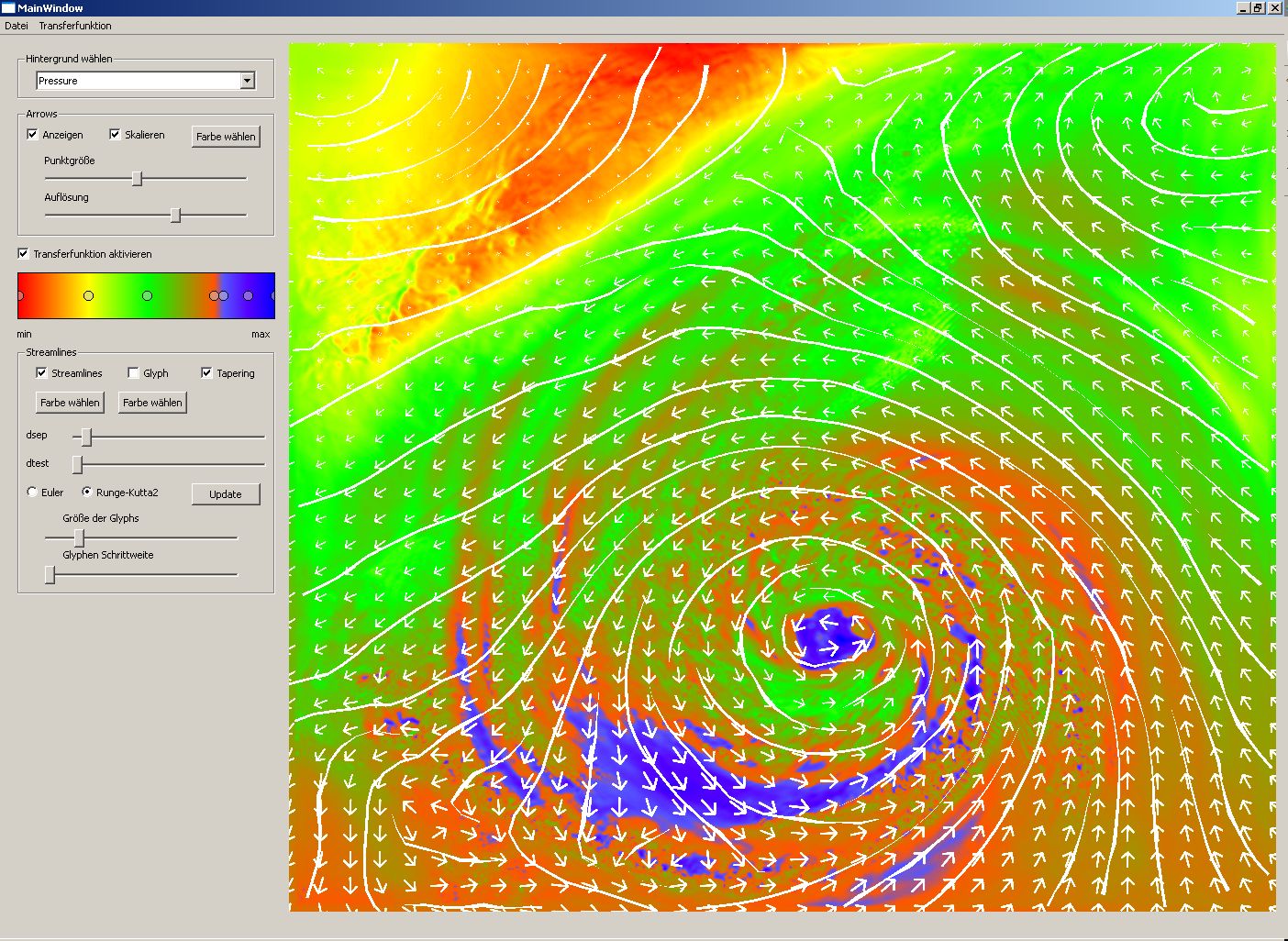Toggle the Tapering checkbox

207,373
